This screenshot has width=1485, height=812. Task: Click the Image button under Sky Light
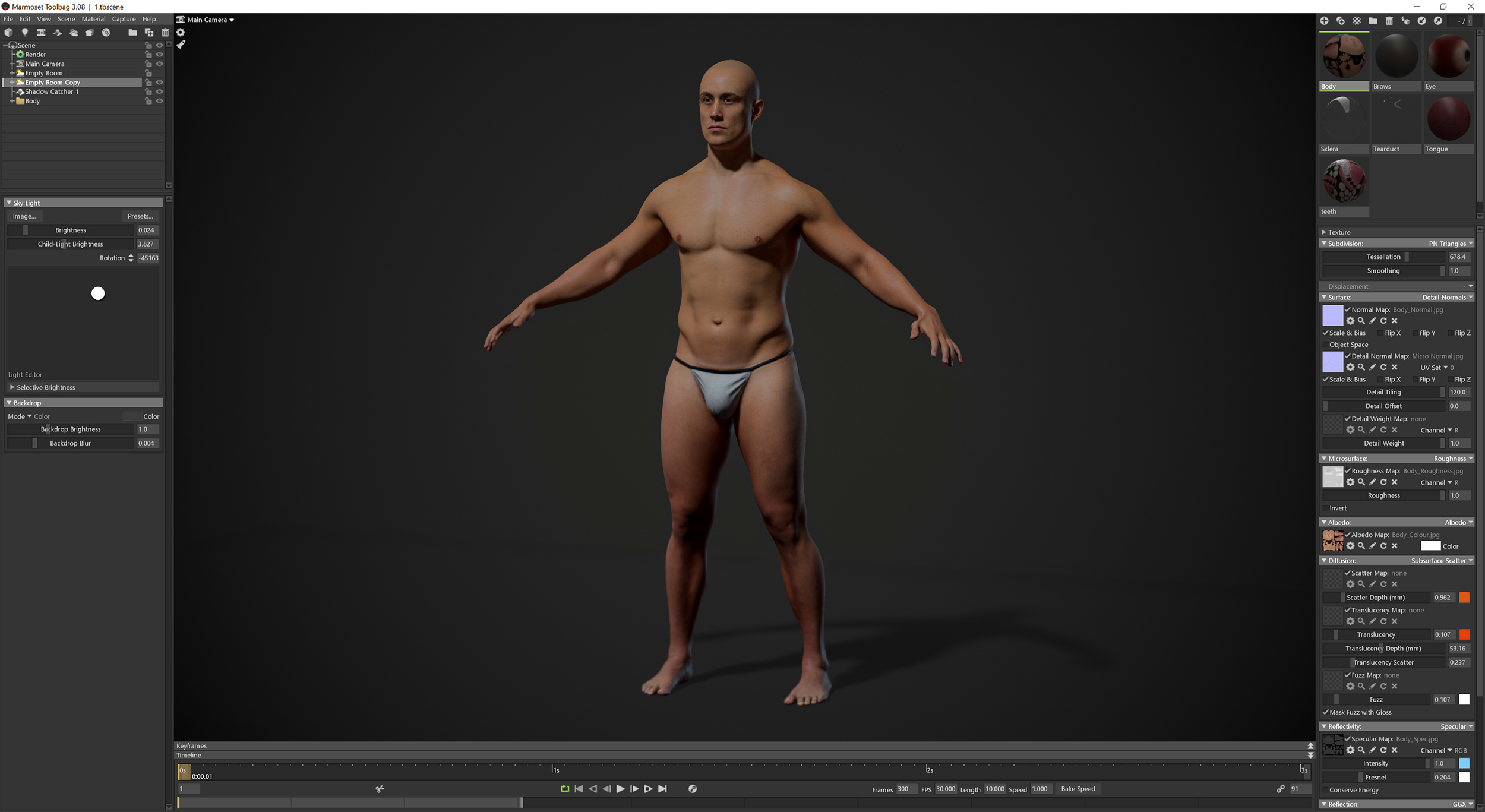tap(24, 216)
